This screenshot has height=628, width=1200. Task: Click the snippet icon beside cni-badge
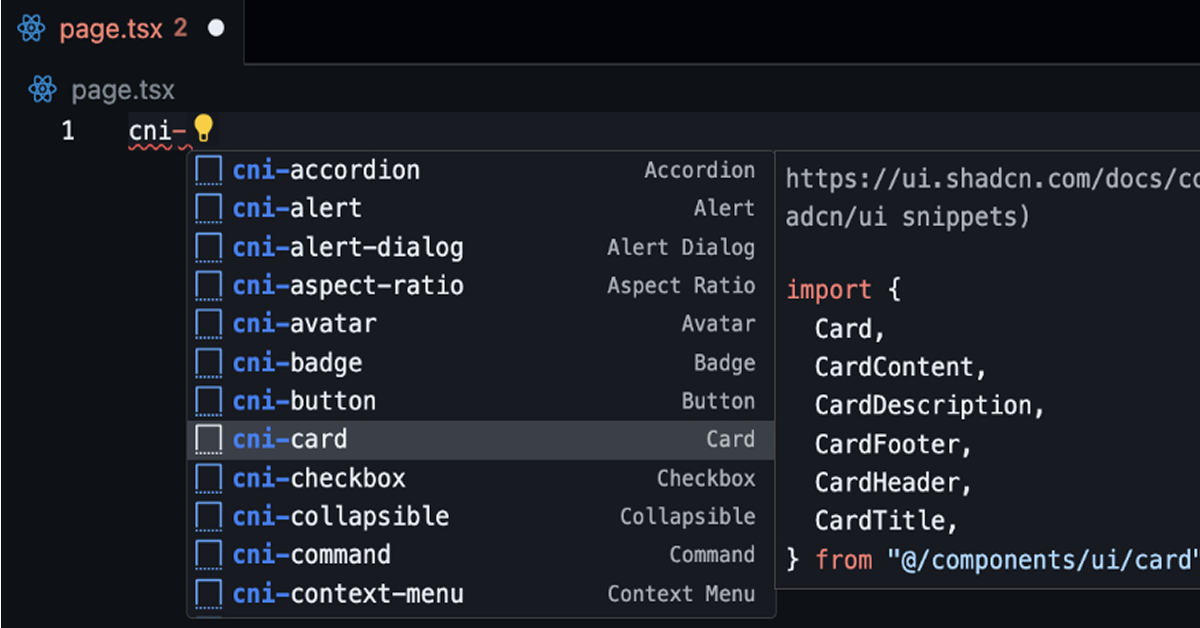click(x=208, y=362)
